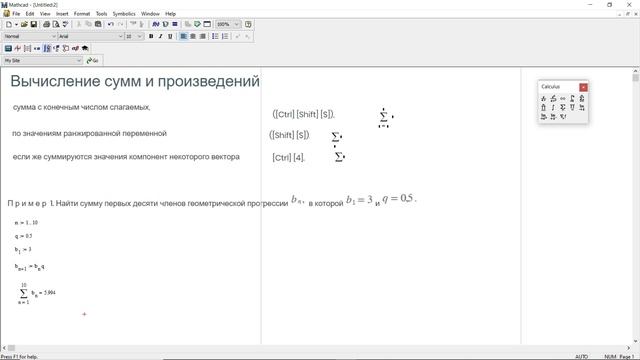The image size is (640, 360).
Task: Open the Calculator toolbar from Math palette
Action: coord(8,48)
